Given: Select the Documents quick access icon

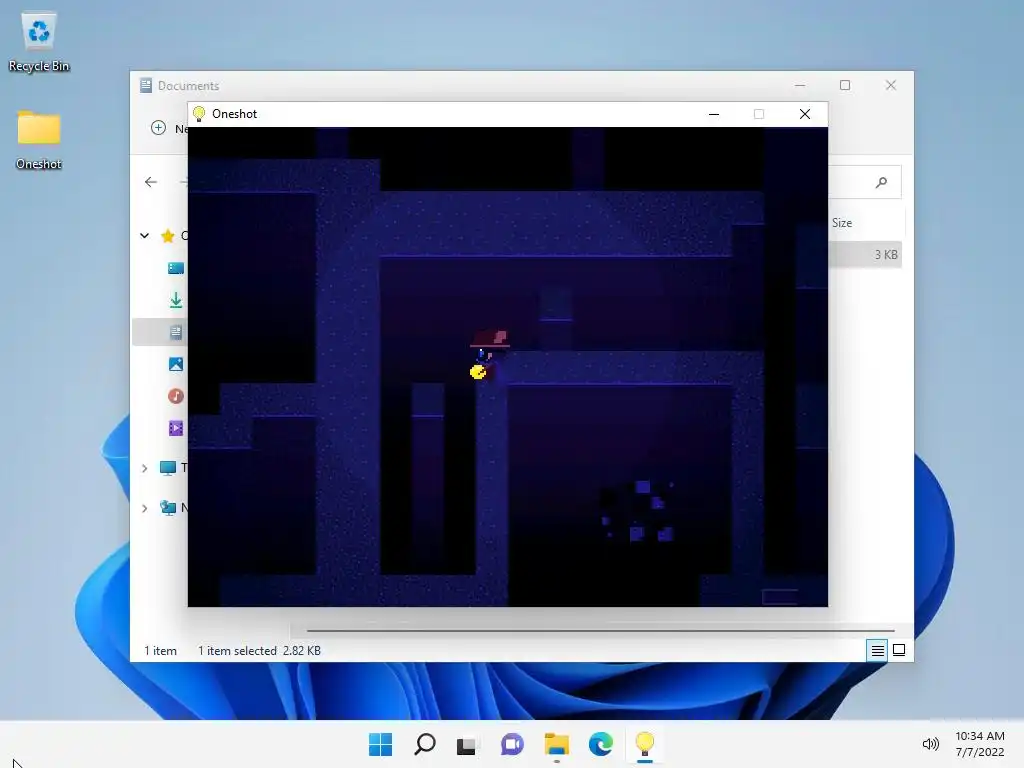Looking at the screenshot, I should click(176, 332).
